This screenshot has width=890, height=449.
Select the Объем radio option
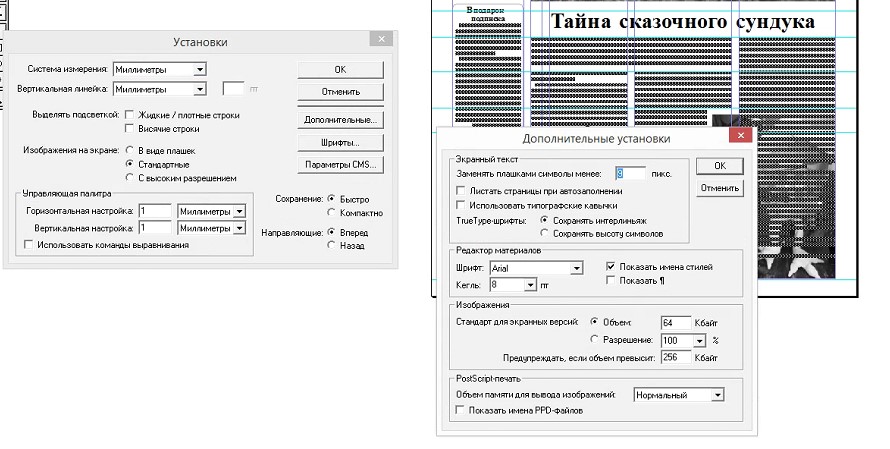point(594,322)
